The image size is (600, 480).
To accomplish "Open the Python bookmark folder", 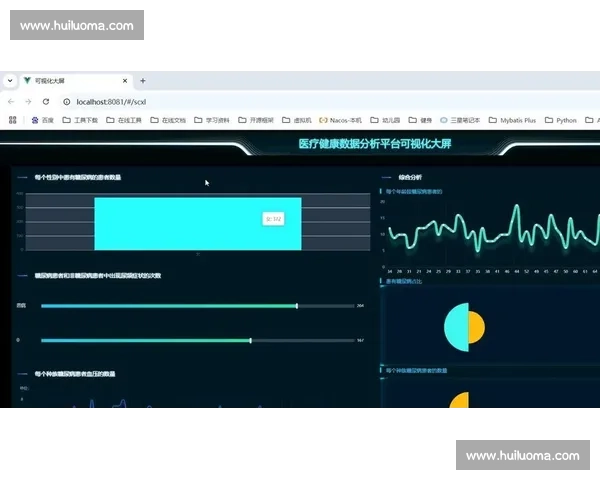I will coord(561,120).
